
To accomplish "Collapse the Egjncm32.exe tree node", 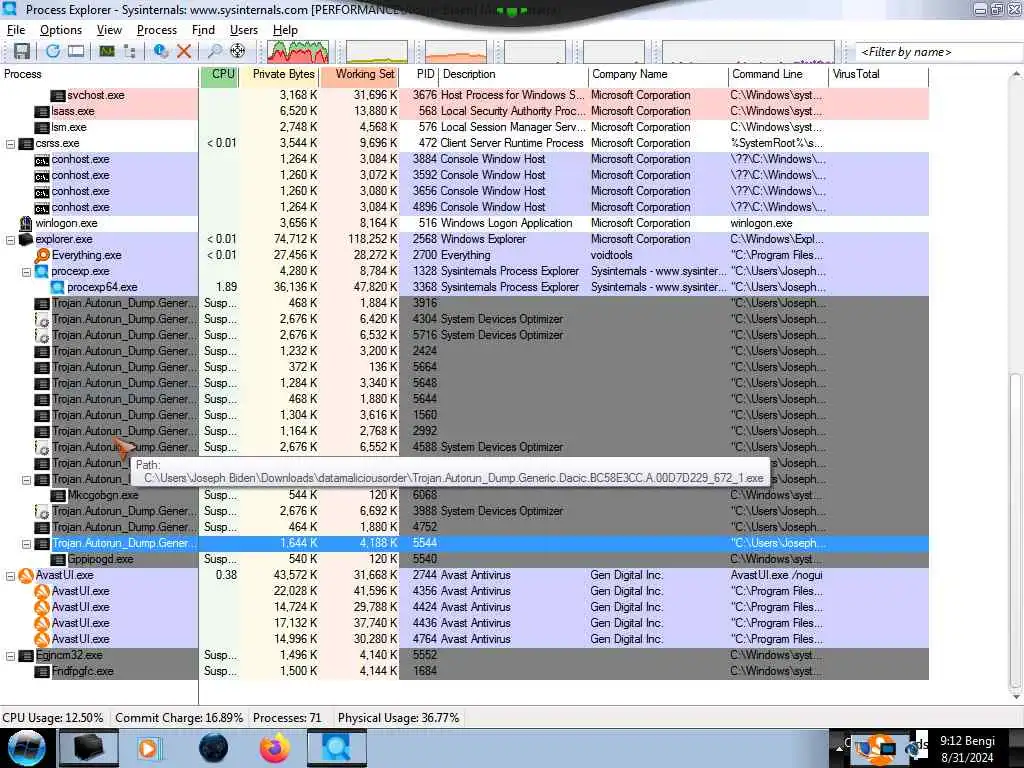I will [10, 655].
